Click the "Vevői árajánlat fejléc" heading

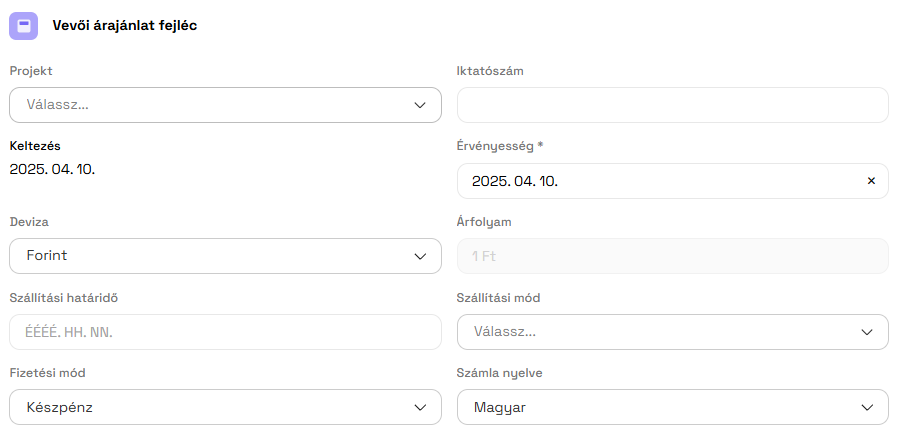[x=125, y=26]
